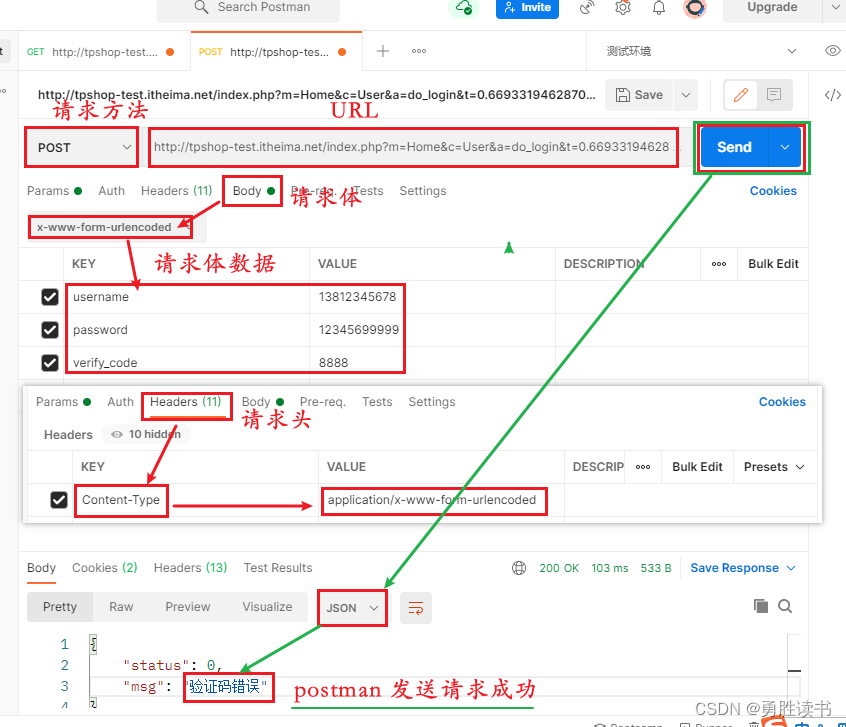
Task: Open the satellite capture requests icon
Action: [586, 7]
